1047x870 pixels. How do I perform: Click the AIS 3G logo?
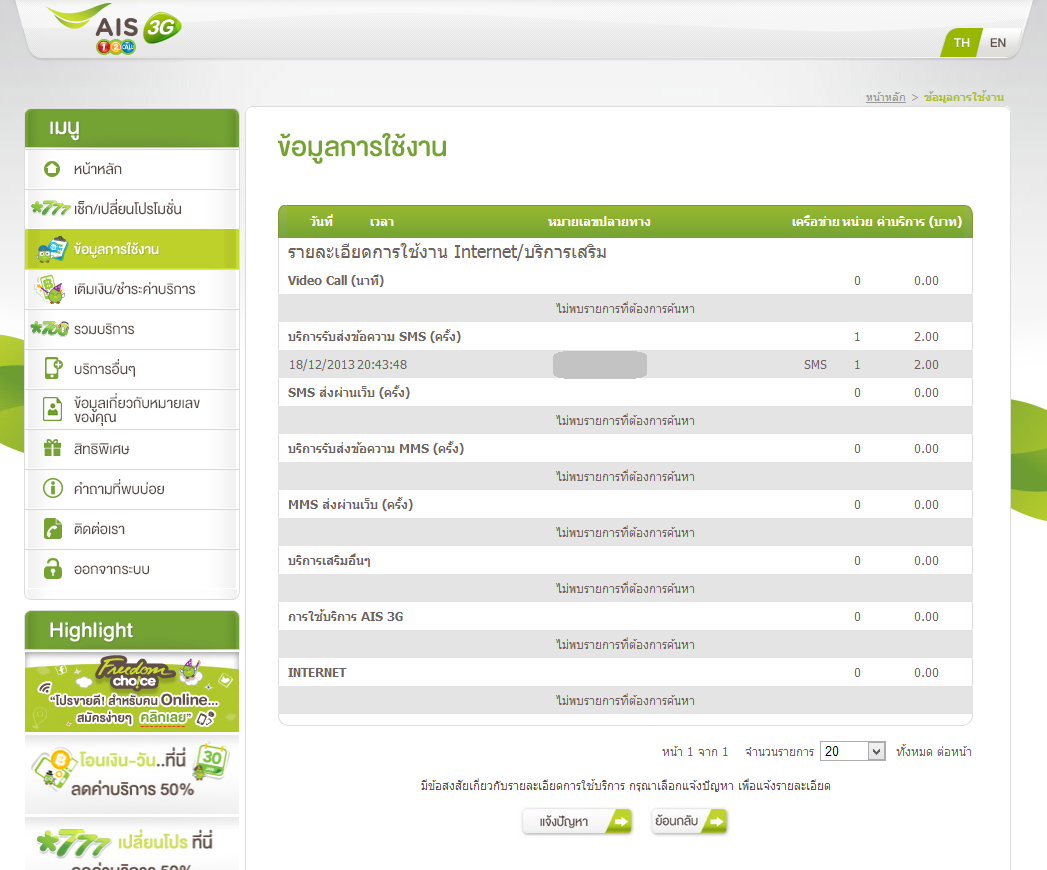coord(115,29)
